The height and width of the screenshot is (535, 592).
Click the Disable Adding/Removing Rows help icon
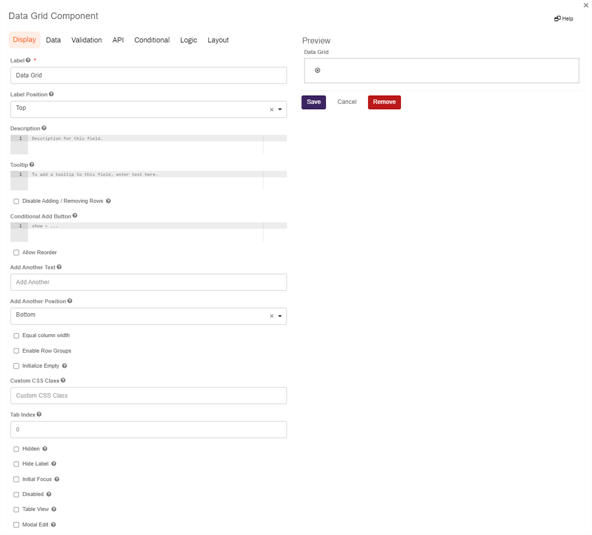pos(108,201)
